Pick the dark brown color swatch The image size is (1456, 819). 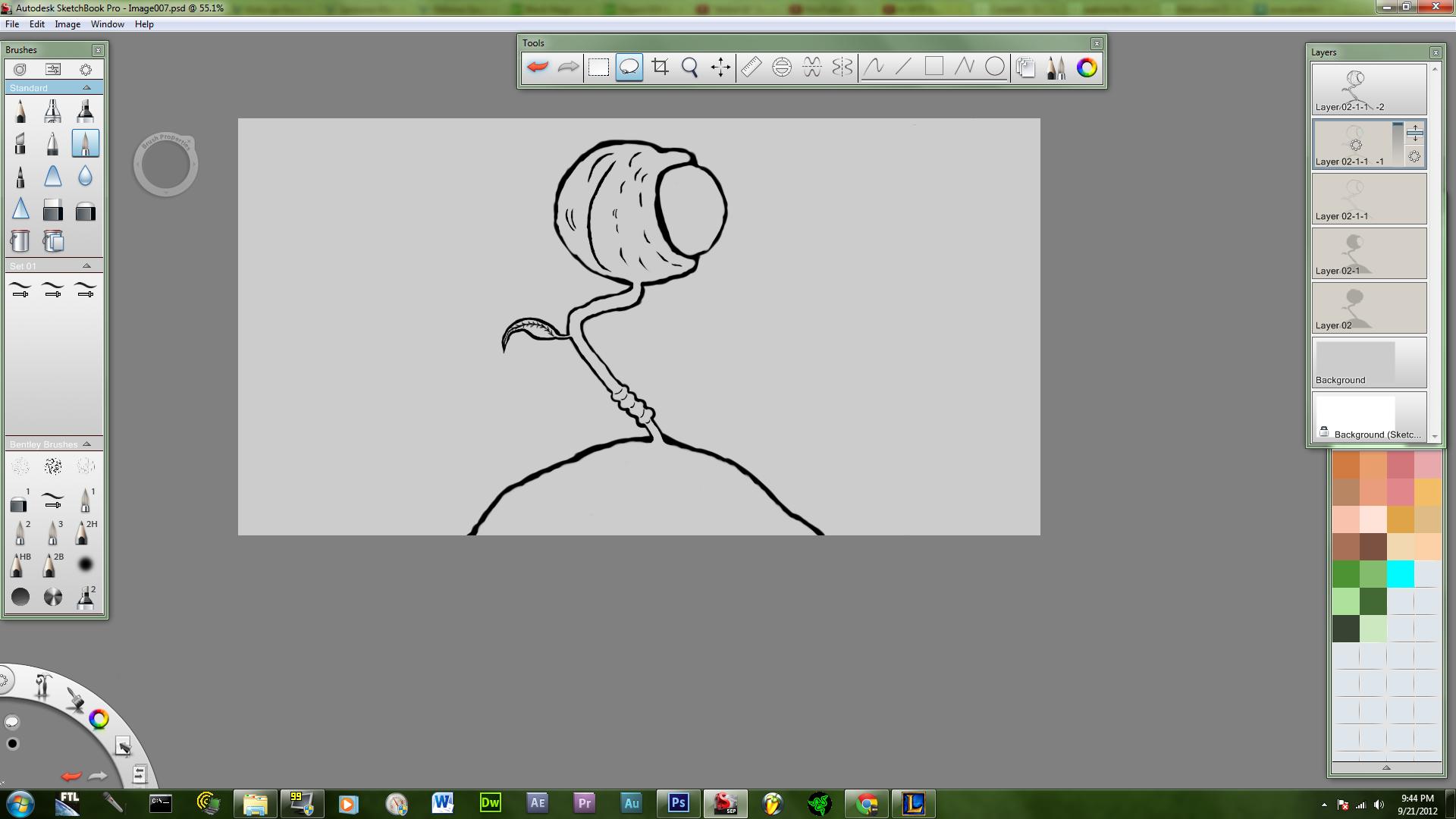pyautogui.click(x=1373, y=547)
